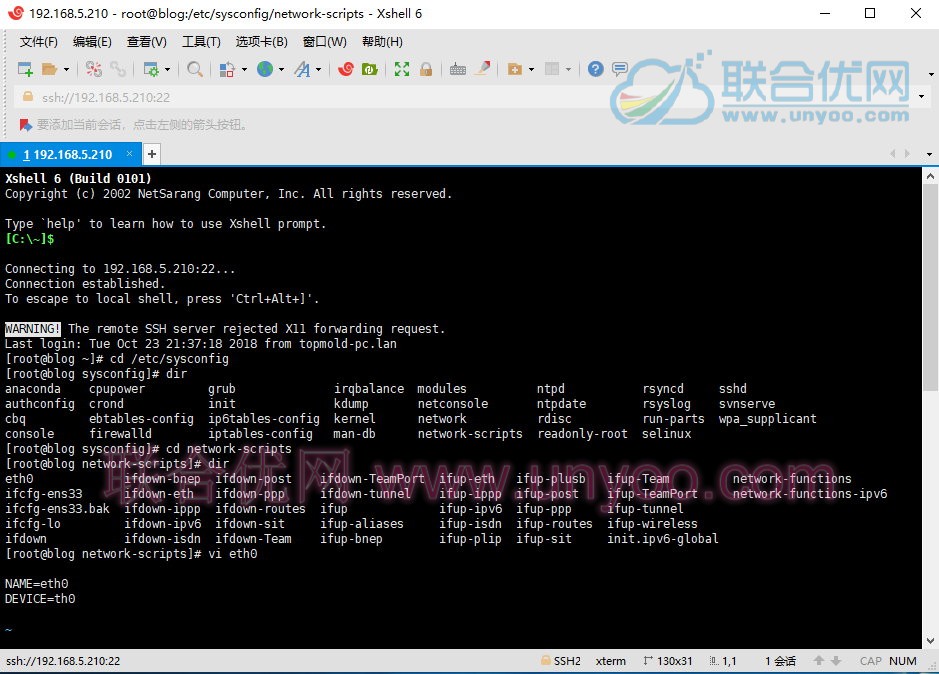Viewport: 939px width, 674px height.
Task: Click the globe encoding icon
Action: 265,69
